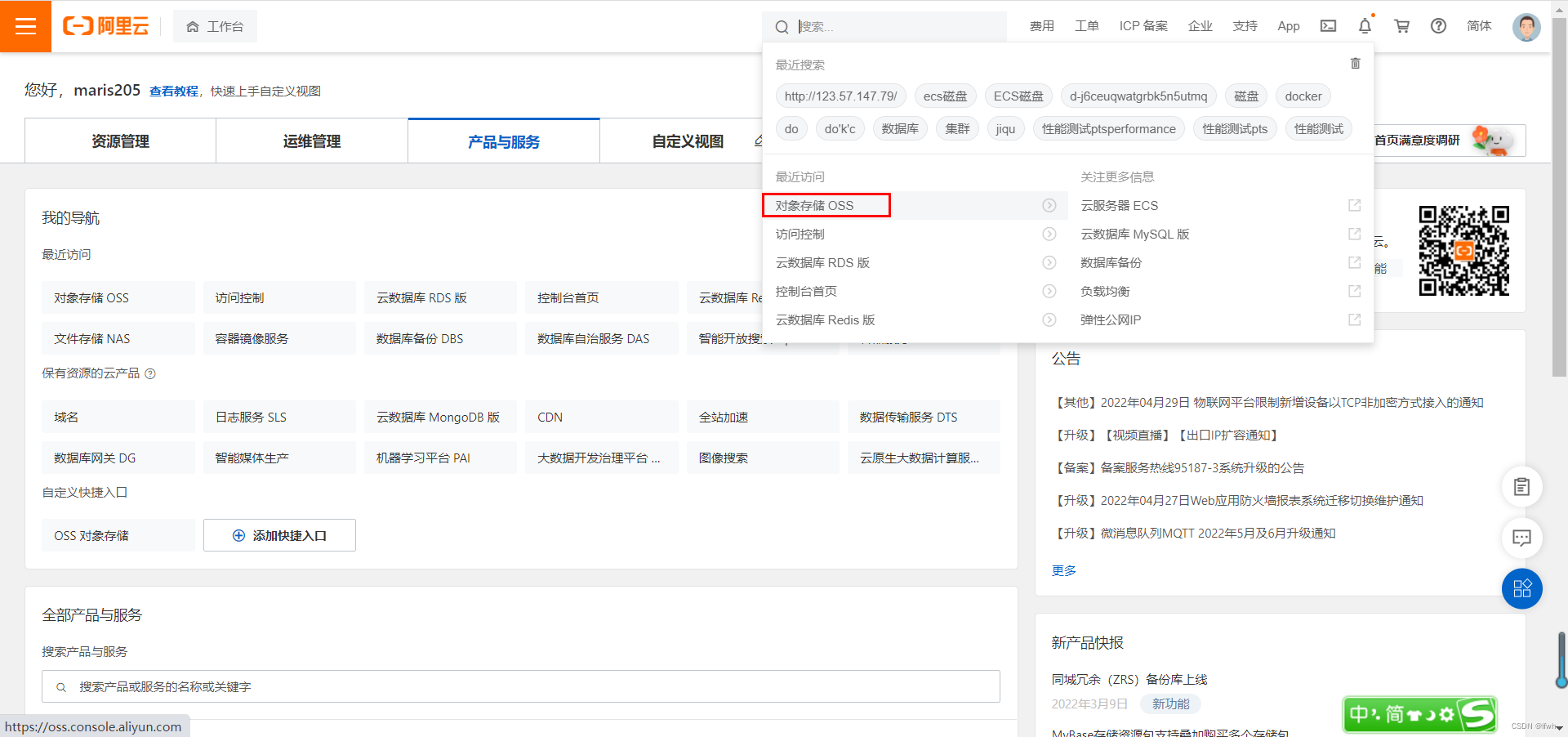The width and height of the screenshot is (1568, 737).
Task: Switch to the 资源管理 tab
Action: [119, 141]
